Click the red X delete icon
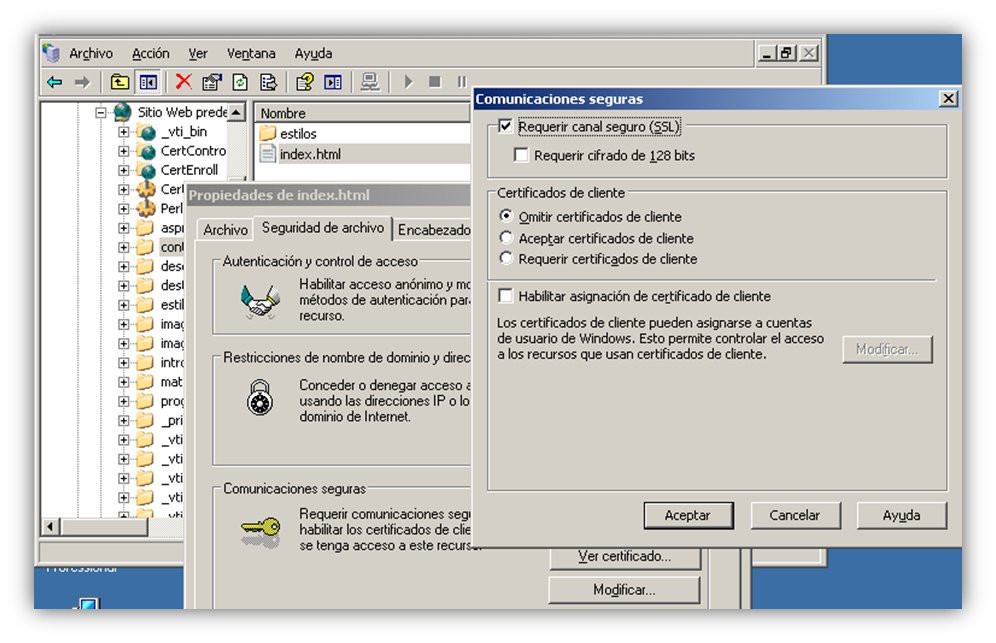This screenshot has width=996, height=643. tap(184, 81)
